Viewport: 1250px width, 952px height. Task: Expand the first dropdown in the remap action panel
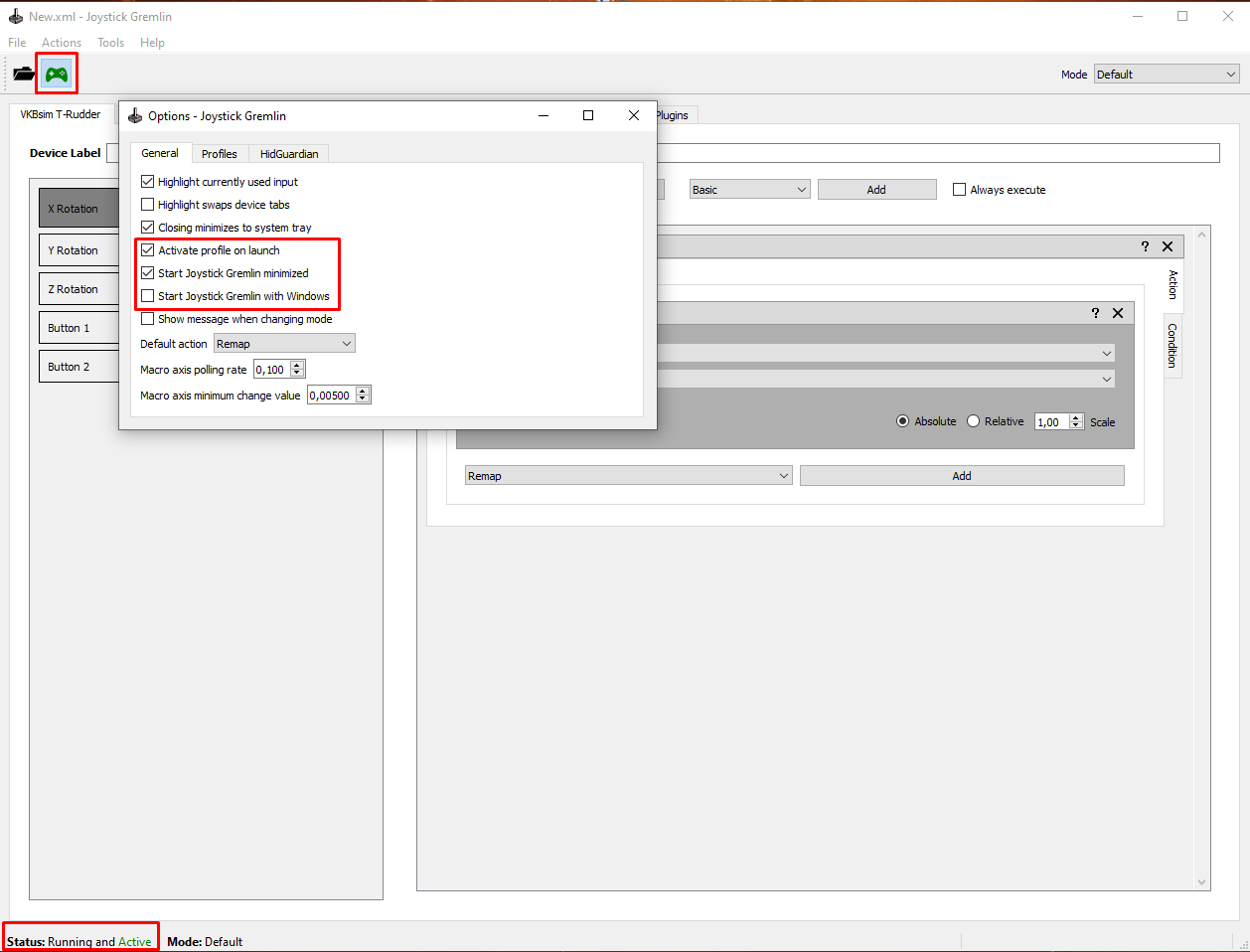[1107, 353]
